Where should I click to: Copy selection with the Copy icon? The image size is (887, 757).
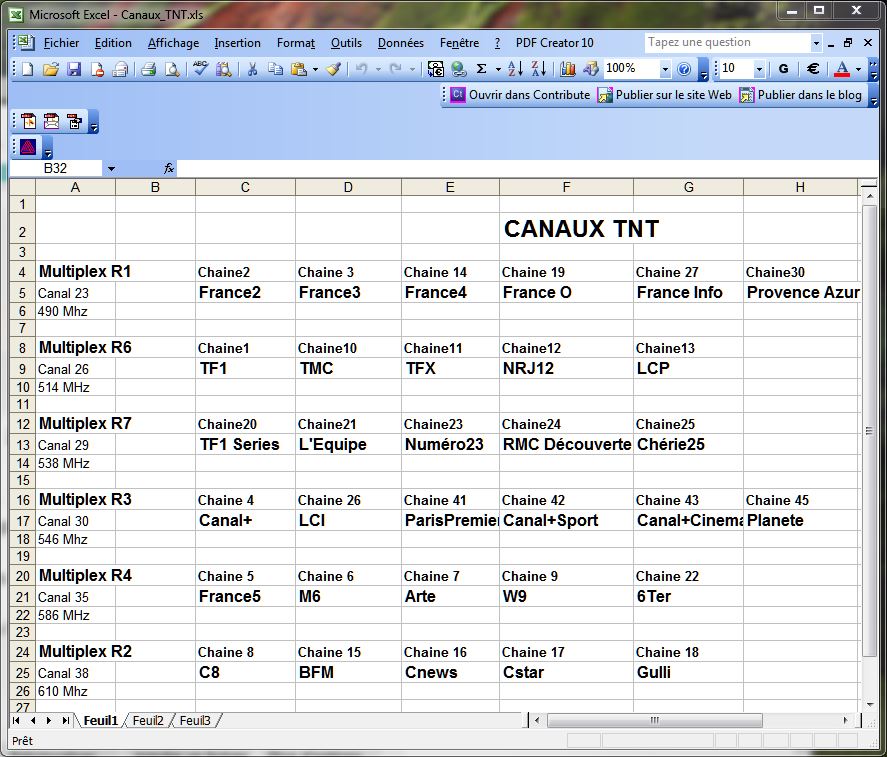pyautogui.click(x=275, y=69)
